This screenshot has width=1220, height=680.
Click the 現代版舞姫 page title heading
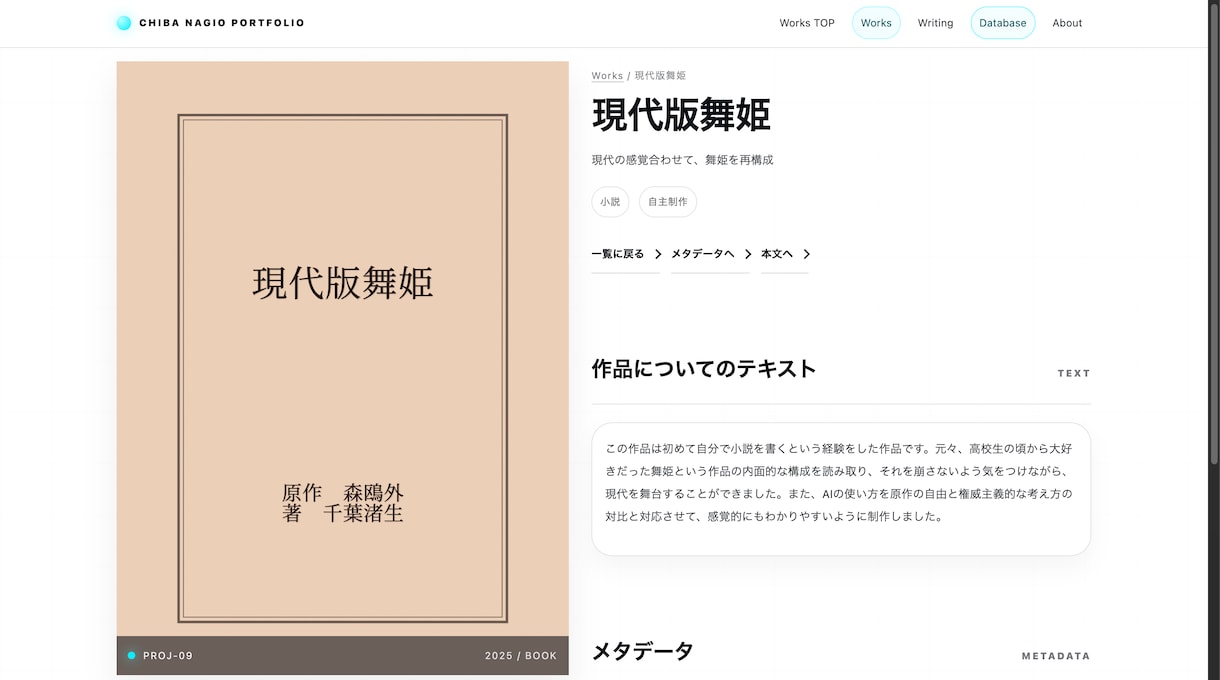pyautogui.click(x=681, y=116)
